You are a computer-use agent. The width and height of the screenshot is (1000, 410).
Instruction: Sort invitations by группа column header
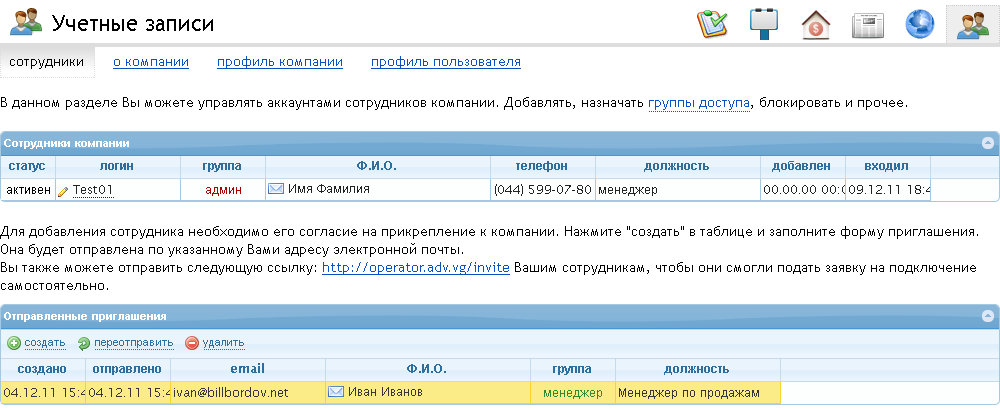tap(572, 369)
